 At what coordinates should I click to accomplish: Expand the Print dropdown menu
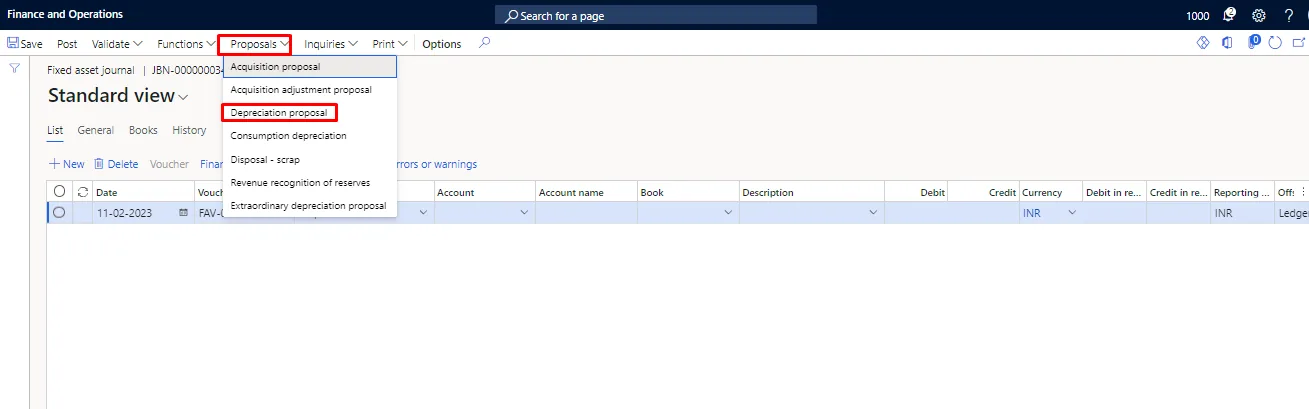[390, 44]
